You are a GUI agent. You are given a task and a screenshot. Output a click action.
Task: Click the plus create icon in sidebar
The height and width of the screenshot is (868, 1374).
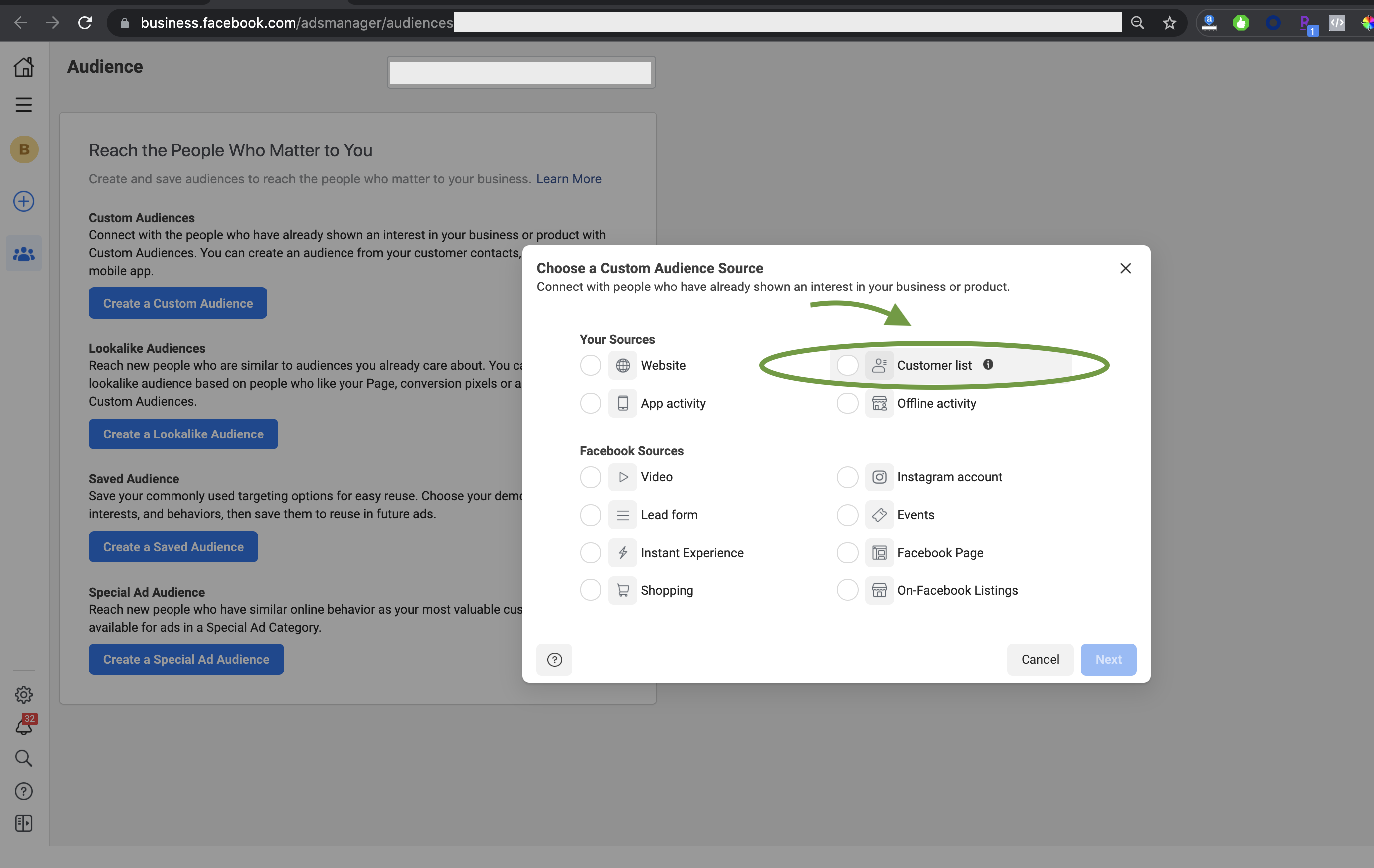pyautogui.click(x=24, y=201)
